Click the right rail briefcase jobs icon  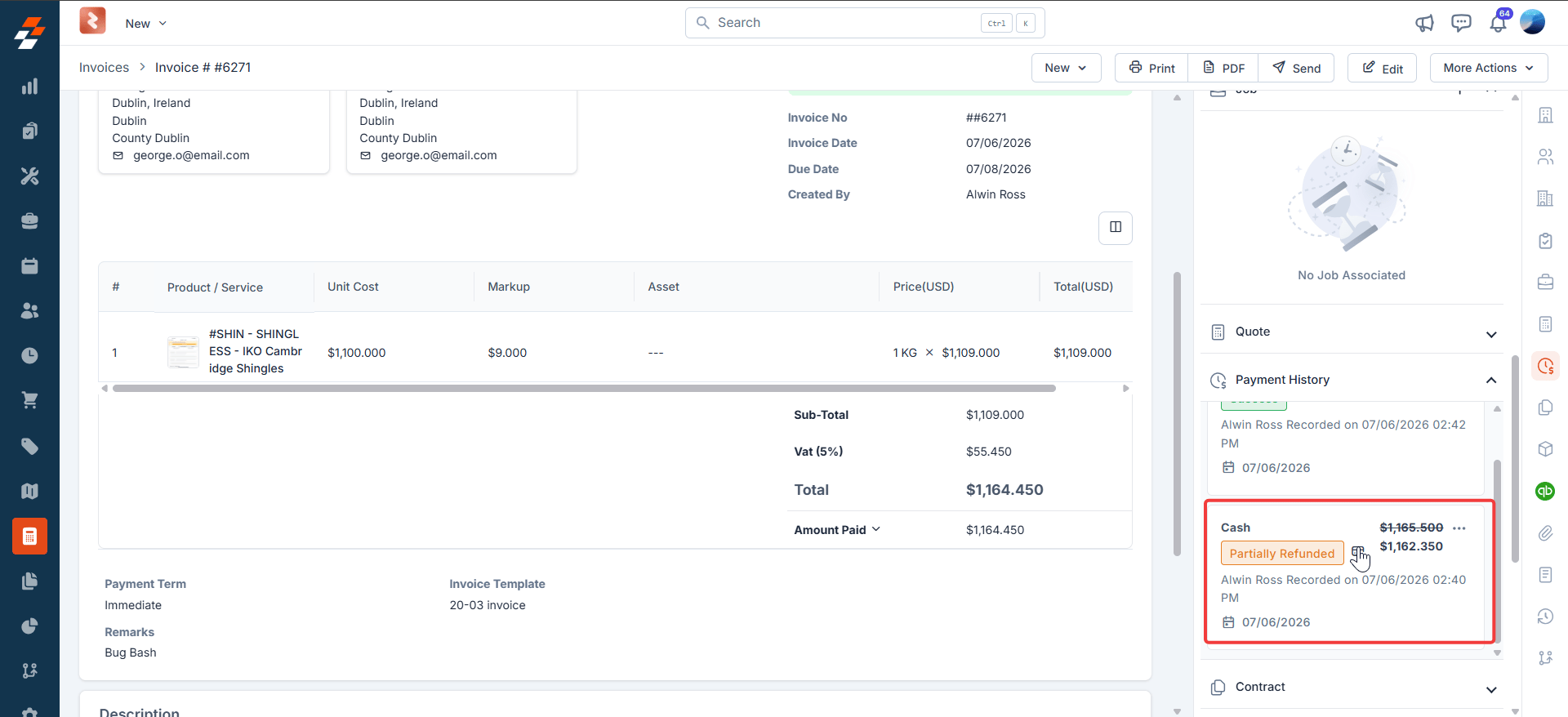(x=1545, y=283)
